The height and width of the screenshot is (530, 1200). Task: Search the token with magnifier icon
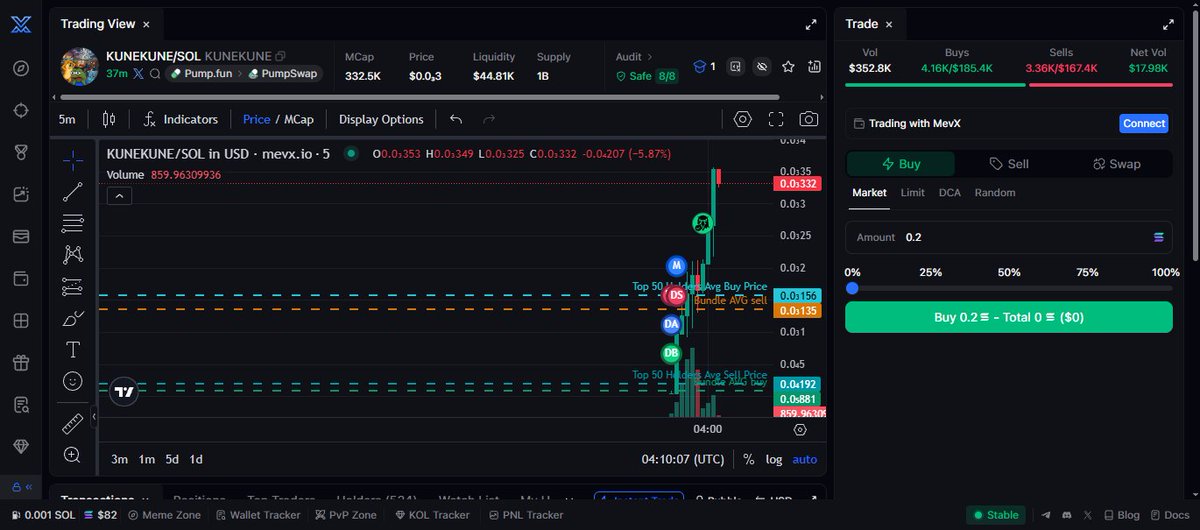click(x=155, y=74)
